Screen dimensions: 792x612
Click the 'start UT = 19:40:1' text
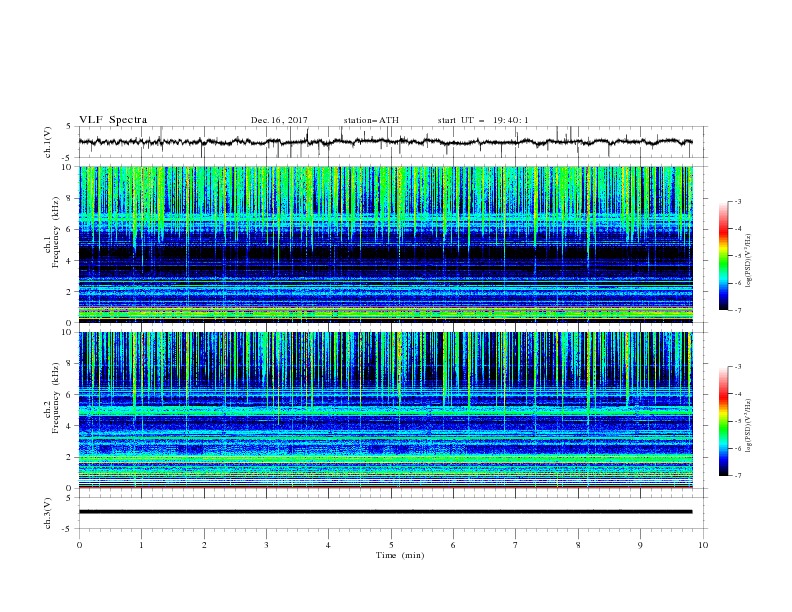click(482, 120)
